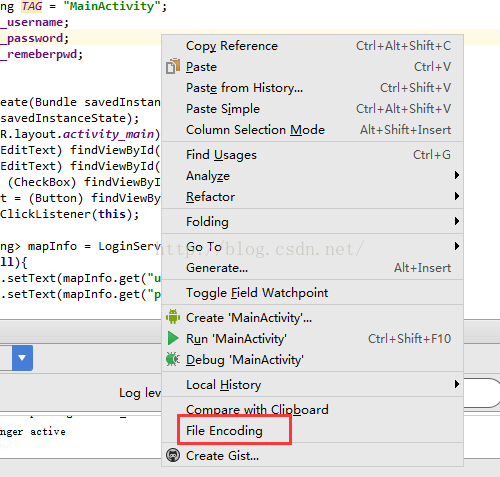Click the _password field in the code

[x=31, y=39]
